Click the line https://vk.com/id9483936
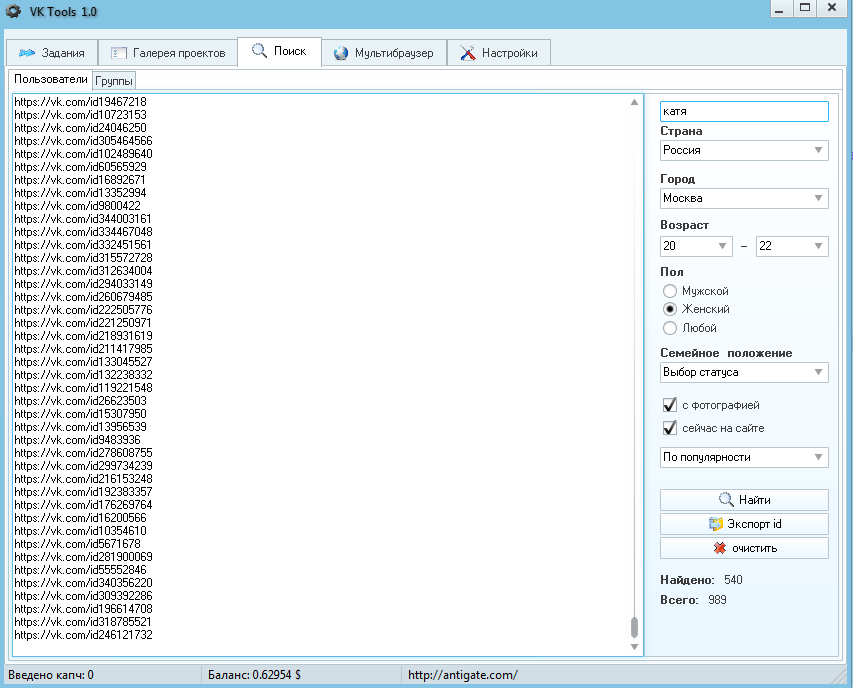This screenshot has height=688, width=853. pos(77,440)
